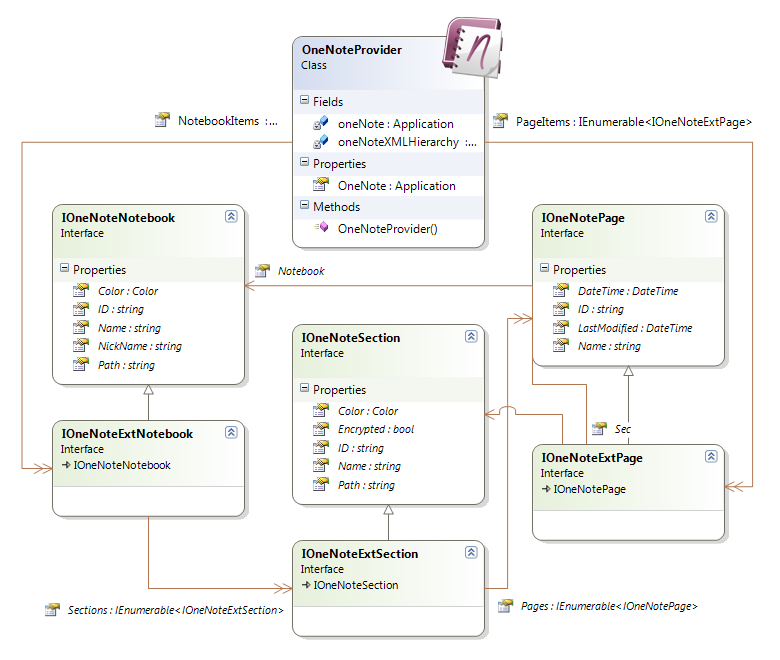Click IOneNotePage DateTime property icon
The height and width of the screenshot is (660, 780).
[561, 290]
